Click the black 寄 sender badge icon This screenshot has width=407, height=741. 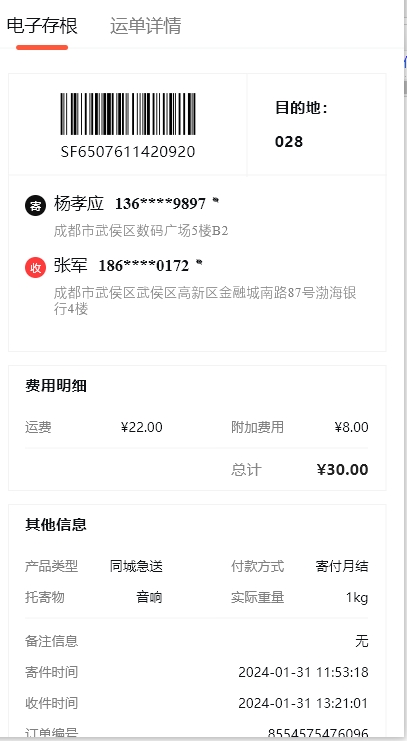[x=35, y=206]
